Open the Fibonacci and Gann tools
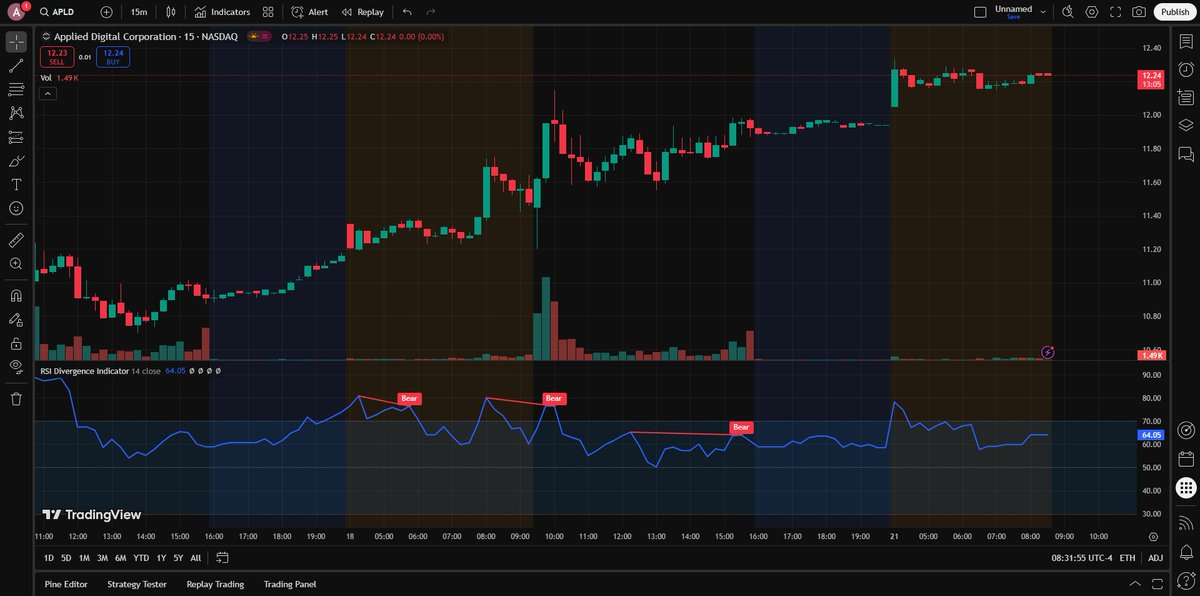This screenshot has height=596, width=1200. click(x=16, y=90)
